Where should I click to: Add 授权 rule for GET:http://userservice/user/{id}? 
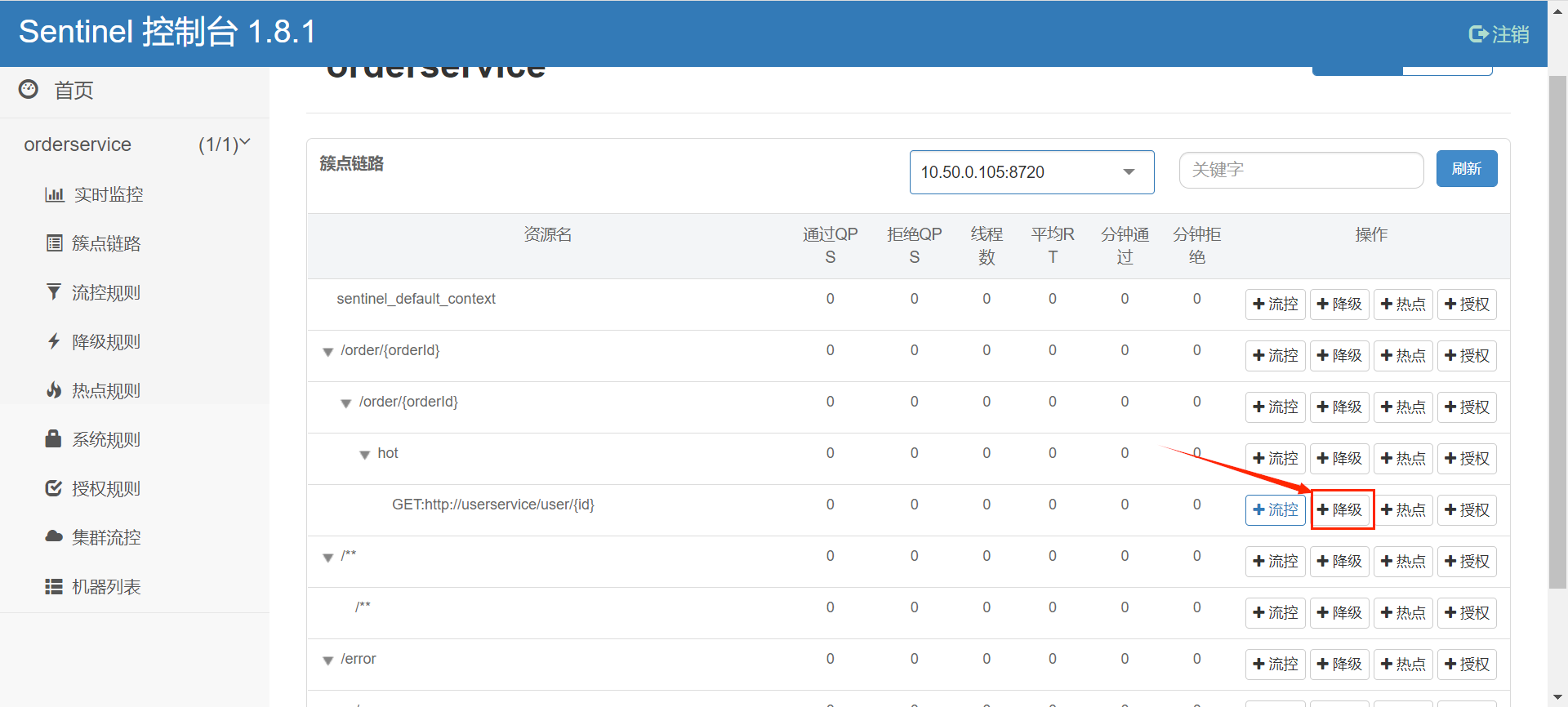pos(1467,509)
